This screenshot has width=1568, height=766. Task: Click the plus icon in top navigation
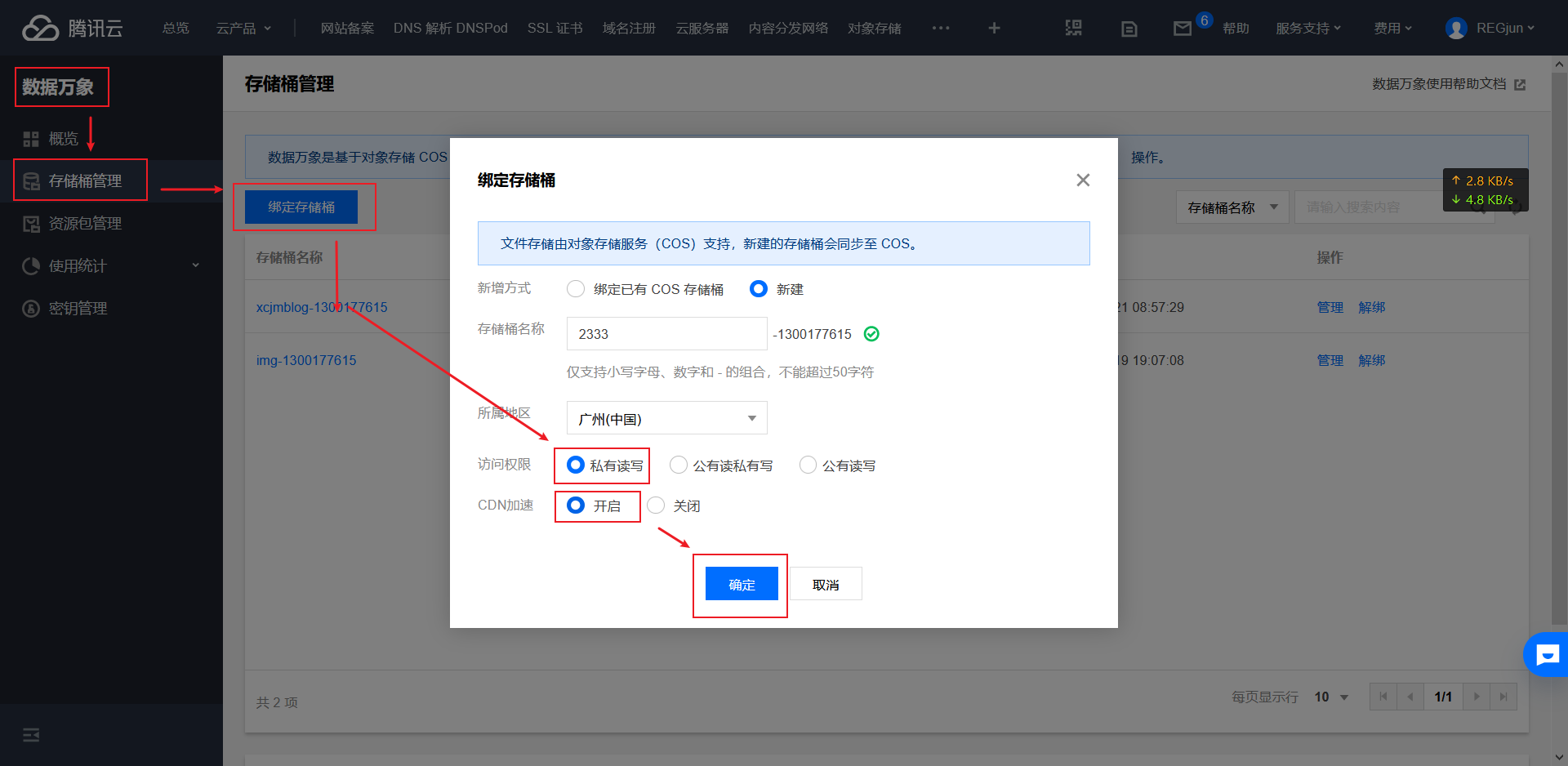(x=994, y=28)
